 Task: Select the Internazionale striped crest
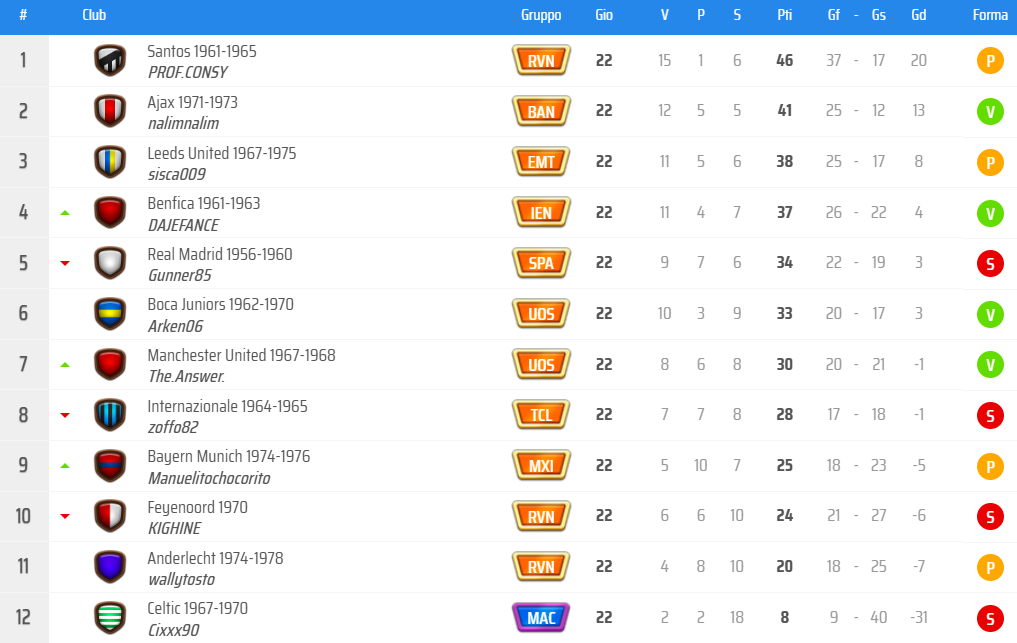[x=110, y=415]
